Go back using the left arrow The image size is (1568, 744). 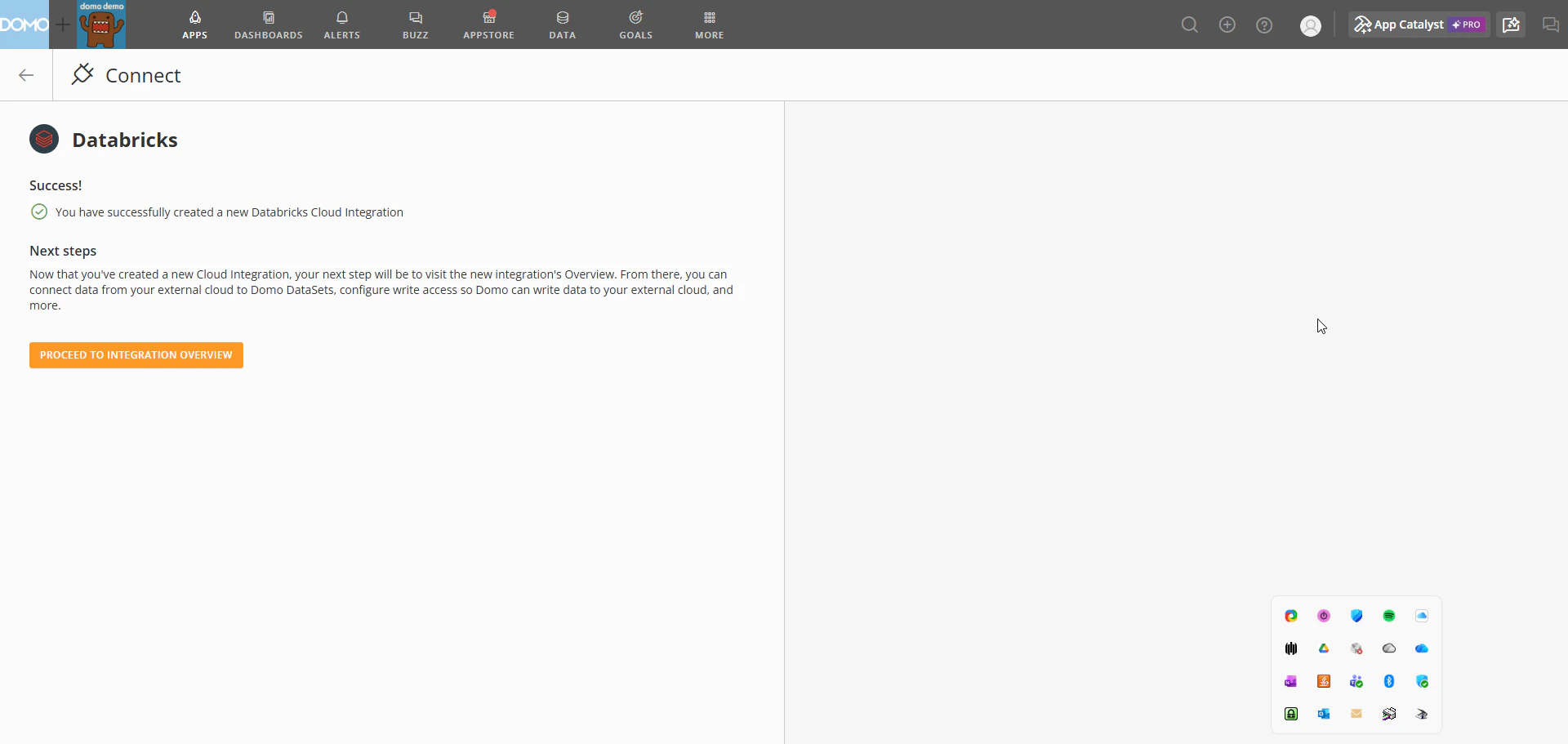pos(26,75)
